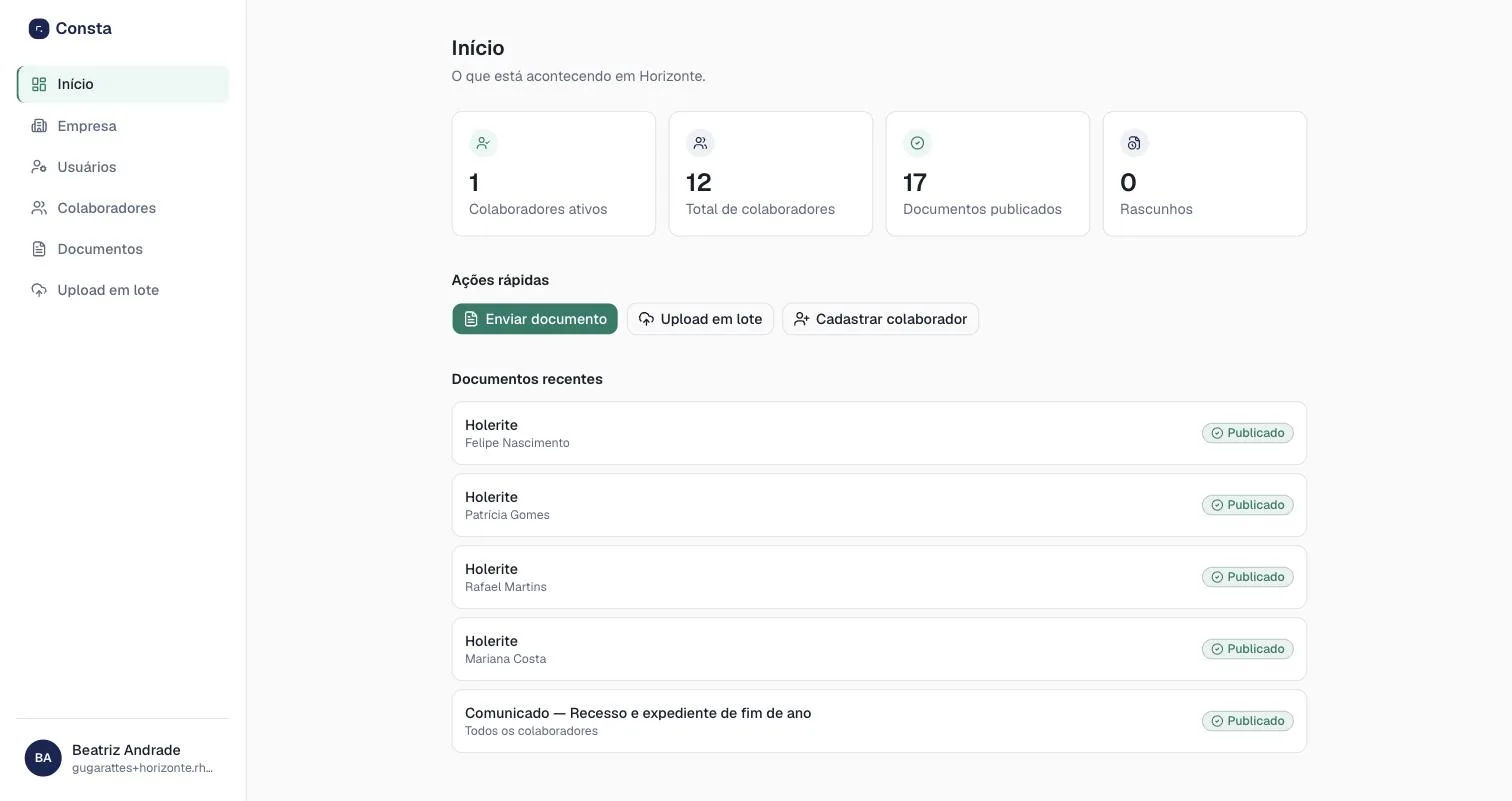Screen dimensions: 1512x801
Task: Click the Empresa building icon
Action: 39,126
